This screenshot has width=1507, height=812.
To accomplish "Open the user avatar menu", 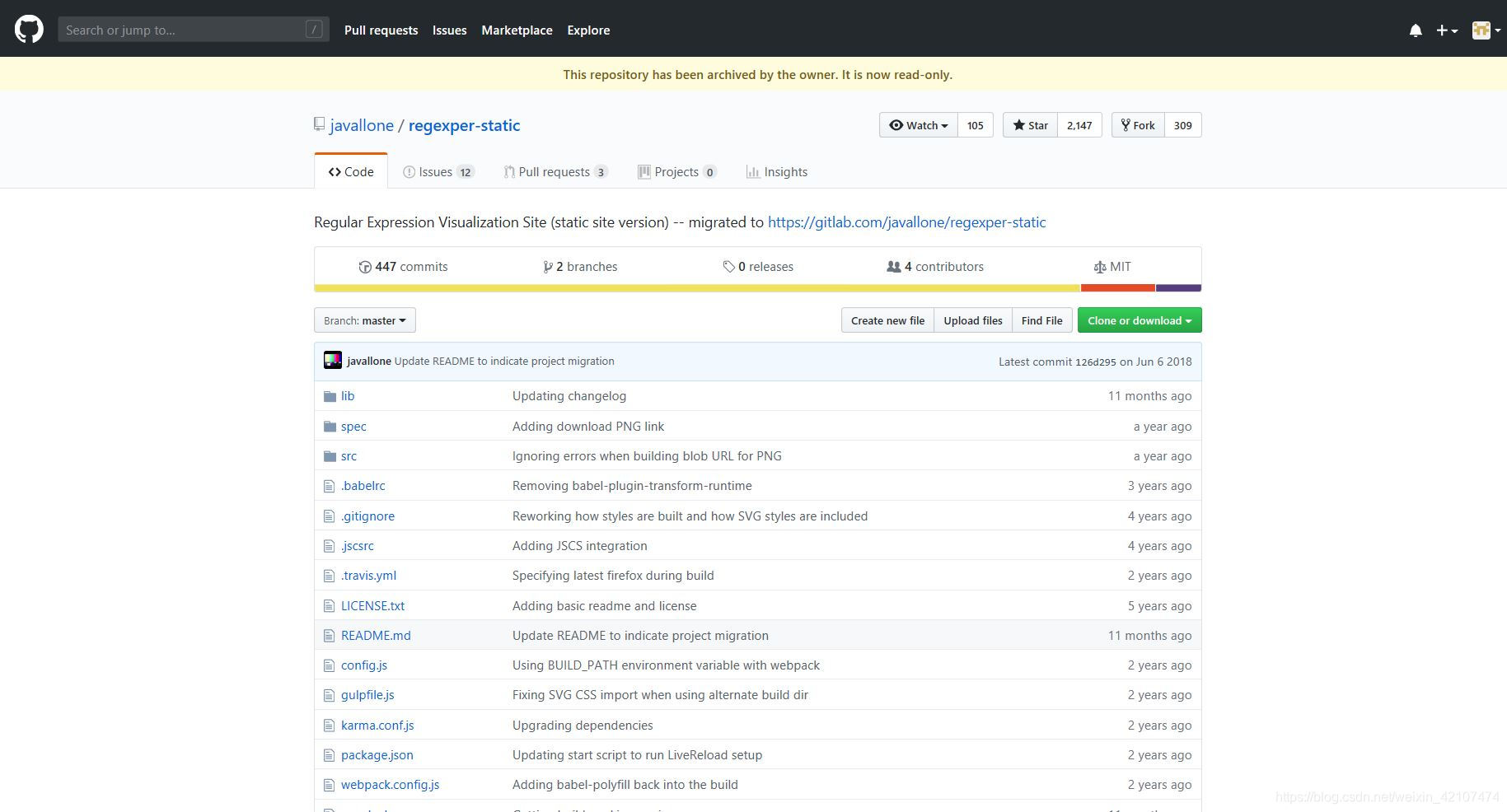I will [x=1486, y=30].
